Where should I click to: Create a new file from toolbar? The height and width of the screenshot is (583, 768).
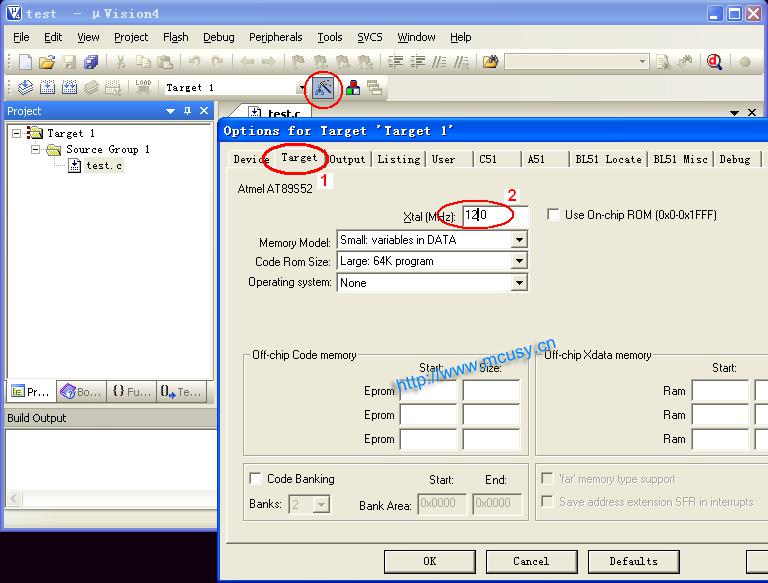pos(25,62)
